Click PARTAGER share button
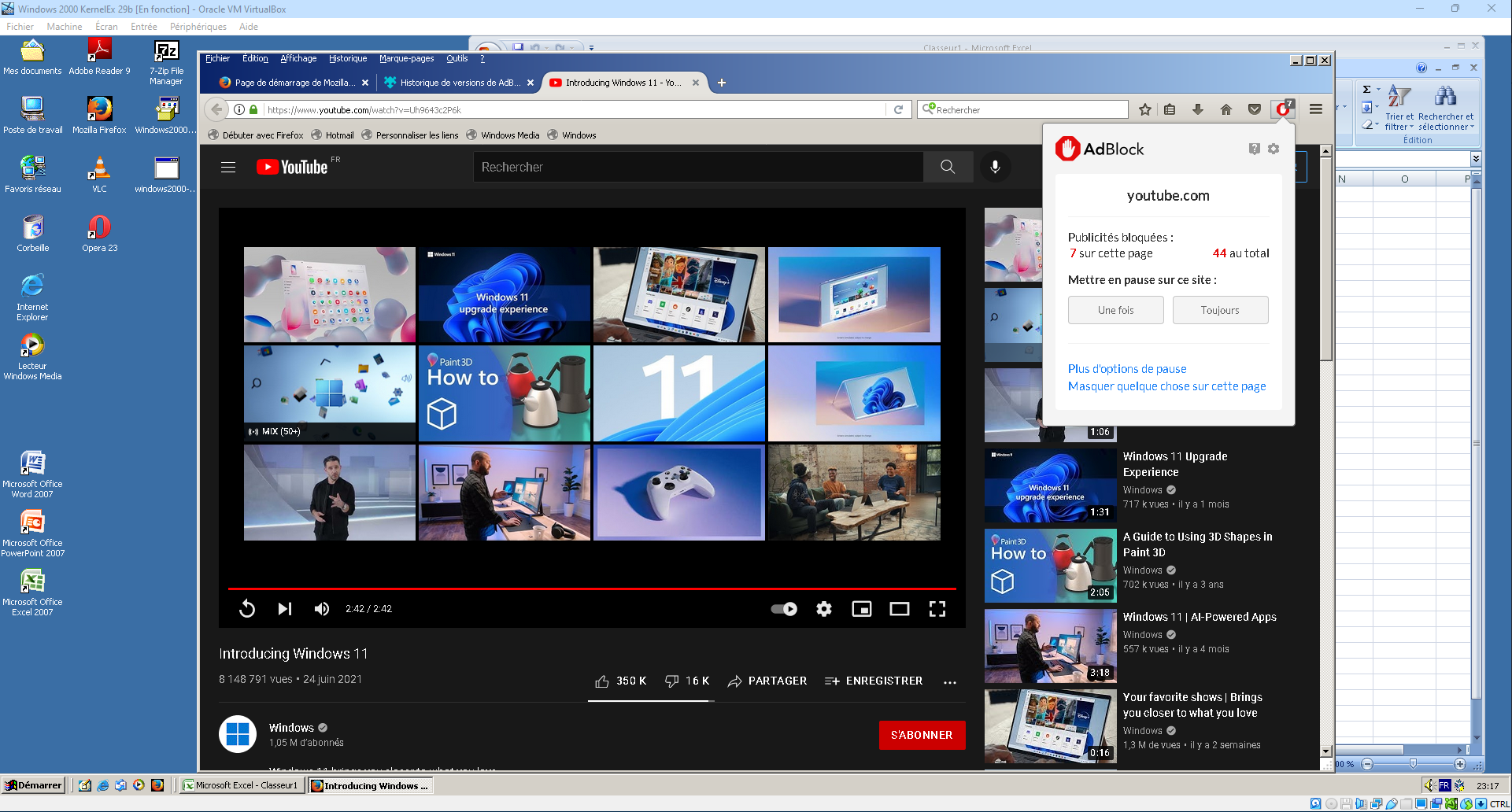This screenshot has height=812, width=1512. pos(767,681)
